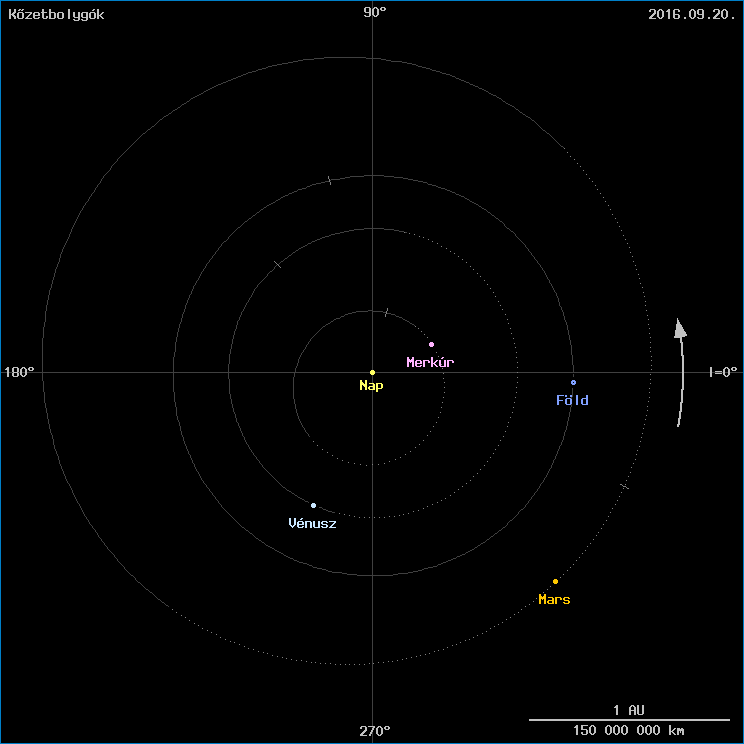Image resolution: width=744 pixels, height=744 pixels.
Task: Click the Nap label text
Action: [x=371, y=386]
